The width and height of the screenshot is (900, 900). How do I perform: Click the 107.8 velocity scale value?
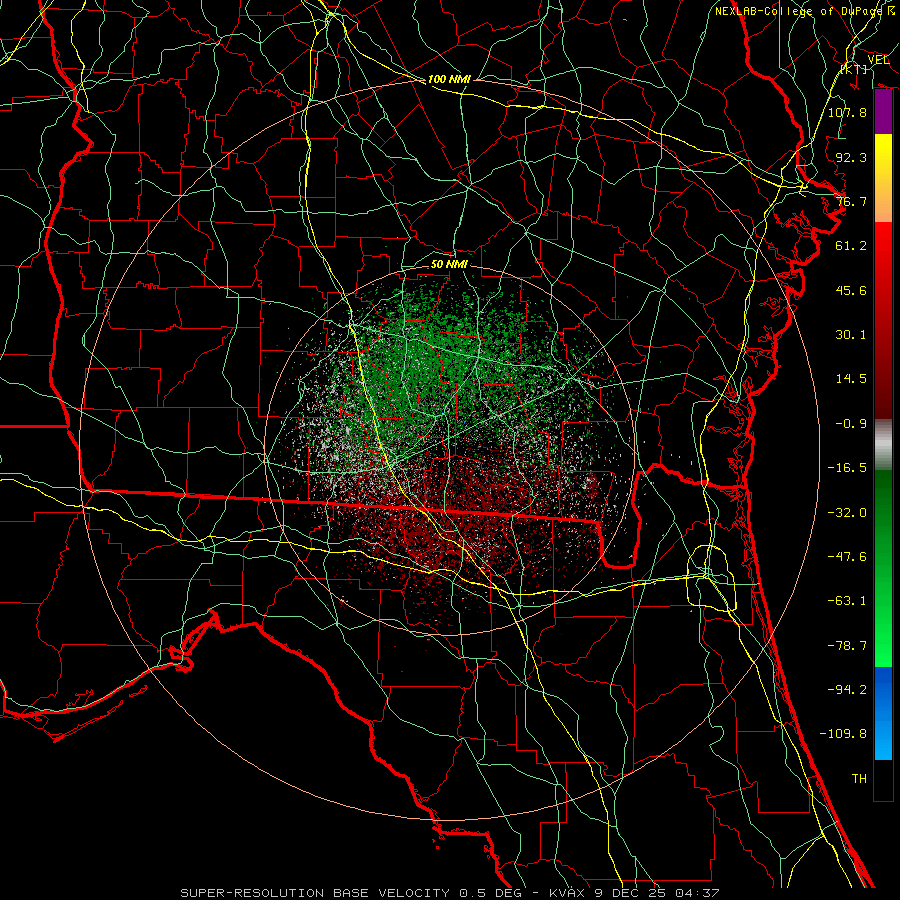tap(847, 112)
